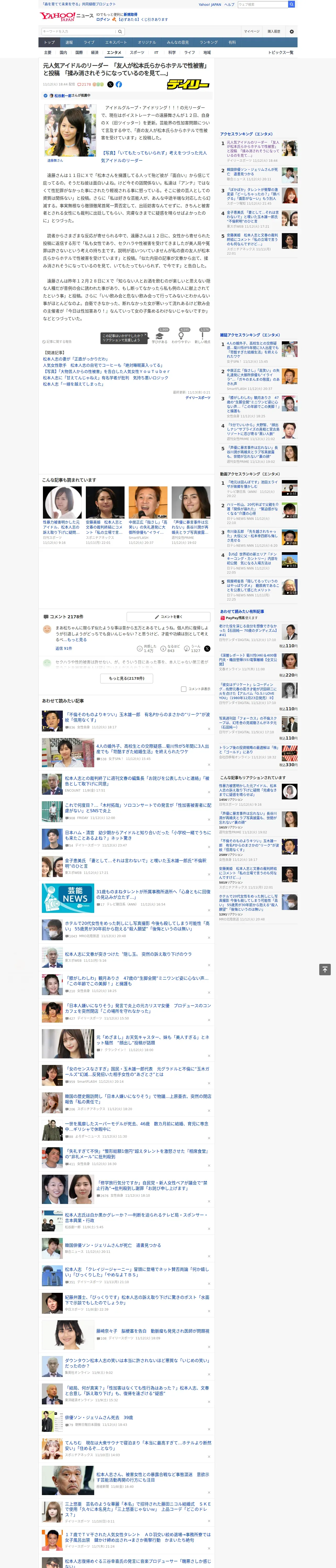Click the web search magnifier button
The height and width of the screenshot is (1568, 336).
[x=292, y=4]
